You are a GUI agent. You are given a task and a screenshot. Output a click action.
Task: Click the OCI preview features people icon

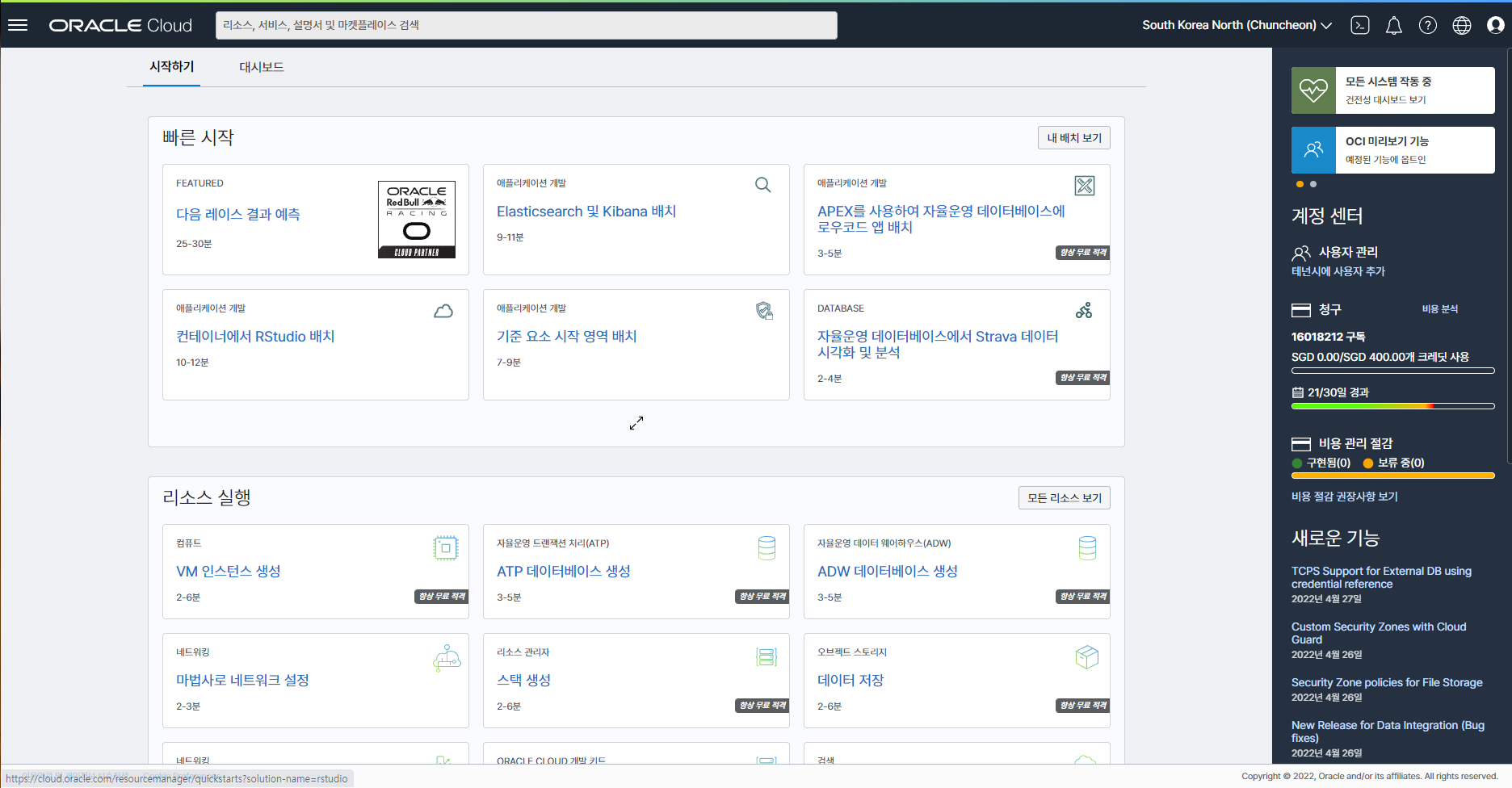(x=1313, y=150)
